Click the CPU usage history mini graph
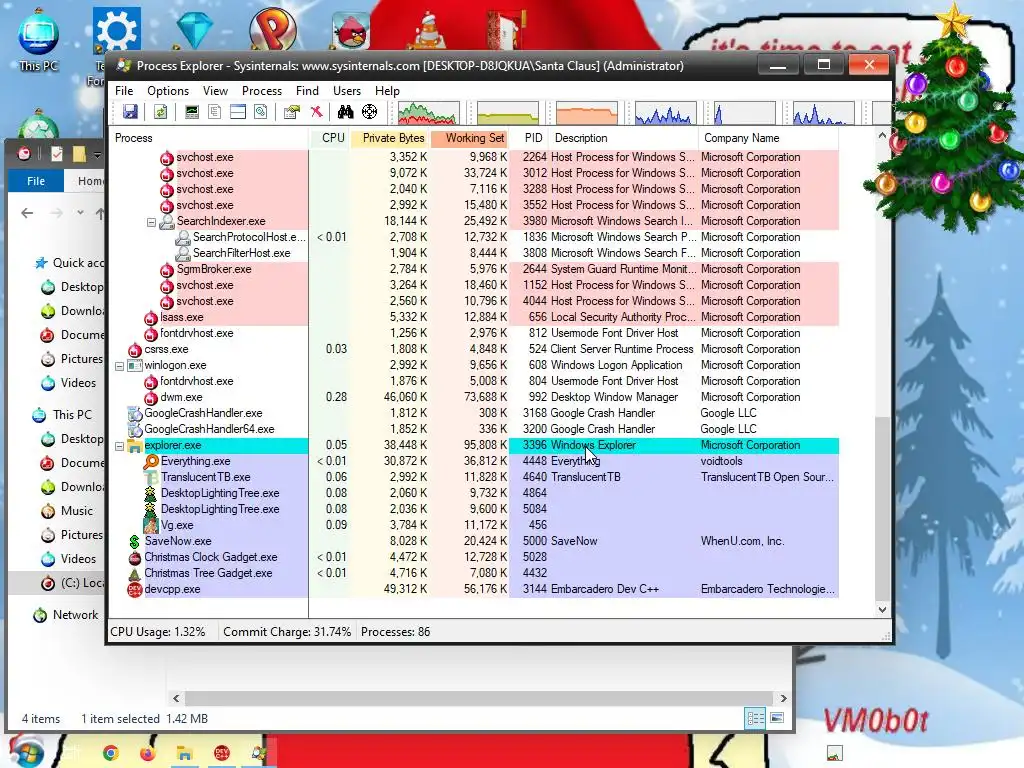 pos(428,113)
